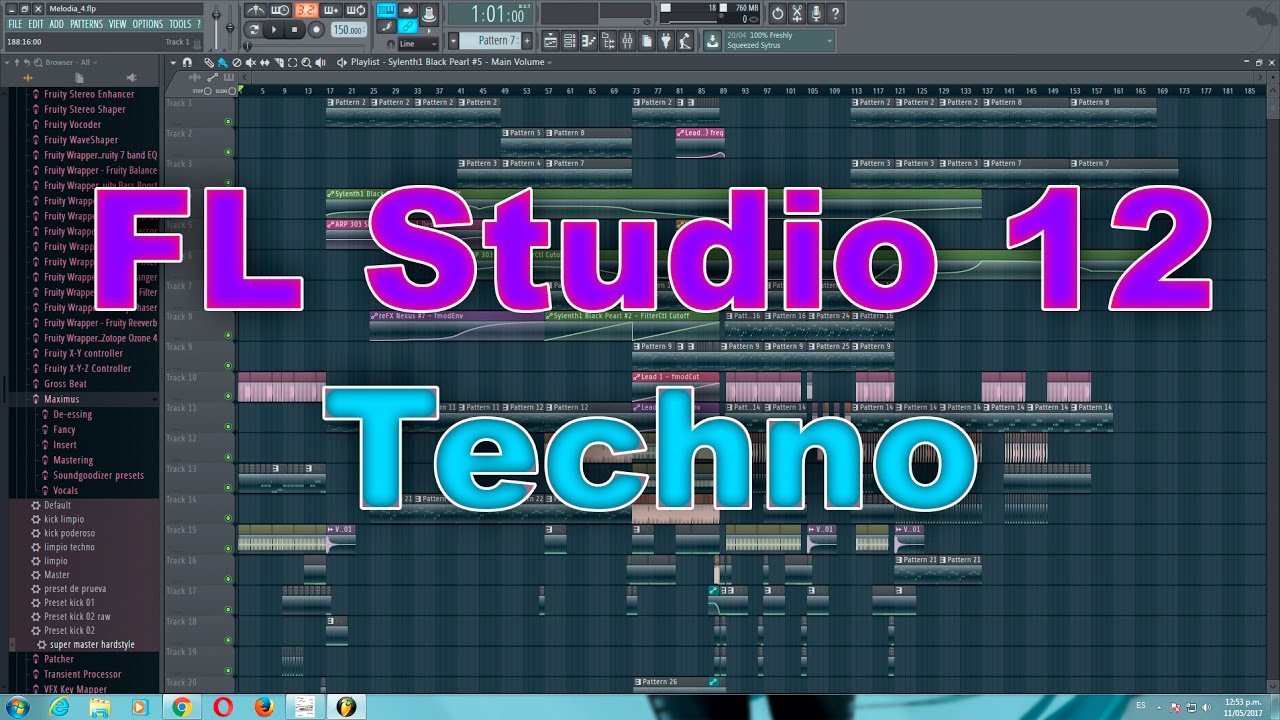1280x720 pixels.
Task: Select the playlist Delete tool
Action: [x=237, y=63]
